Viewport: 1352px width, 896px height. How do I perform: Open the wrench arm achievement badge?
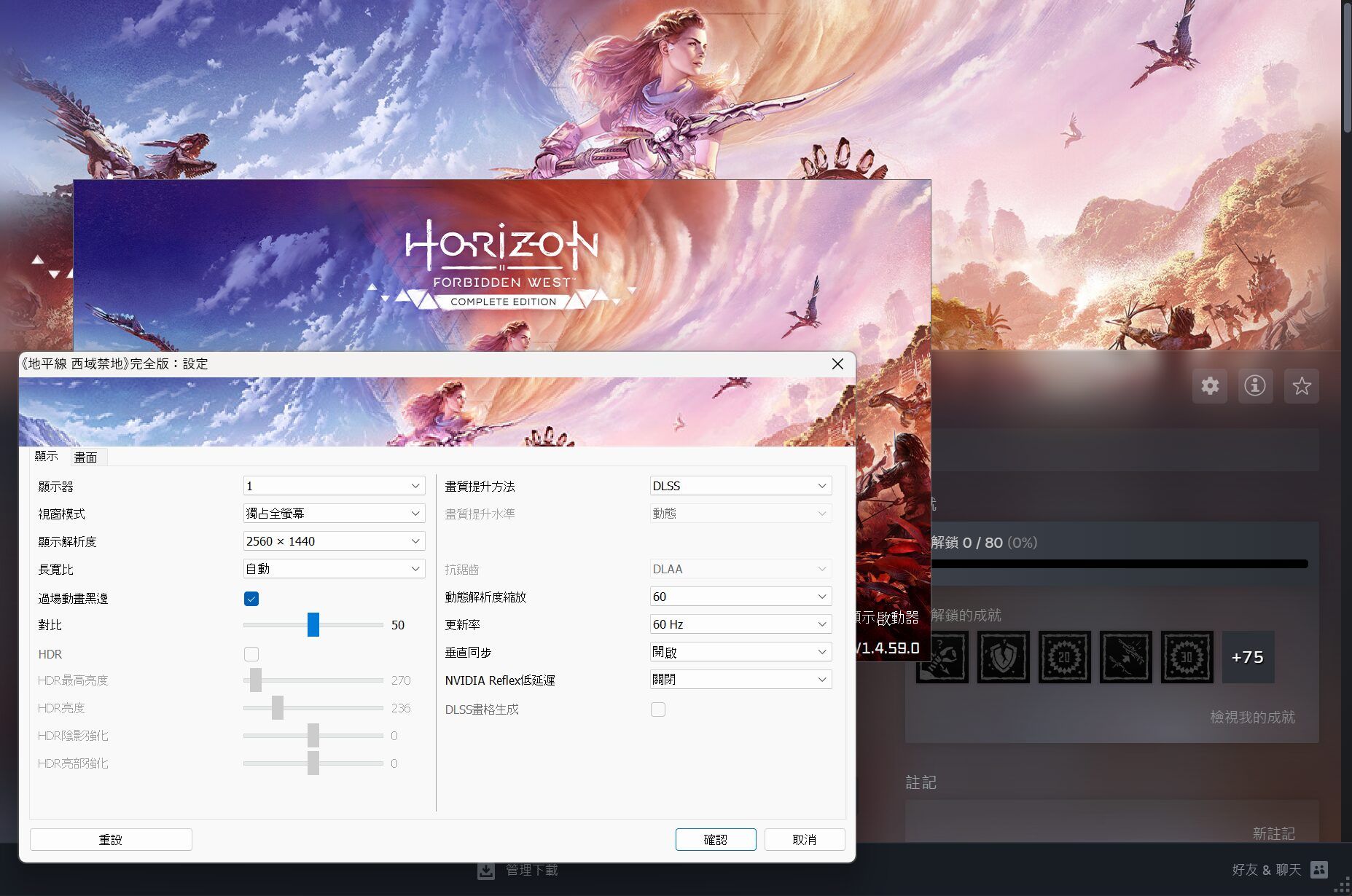[942, 657]
